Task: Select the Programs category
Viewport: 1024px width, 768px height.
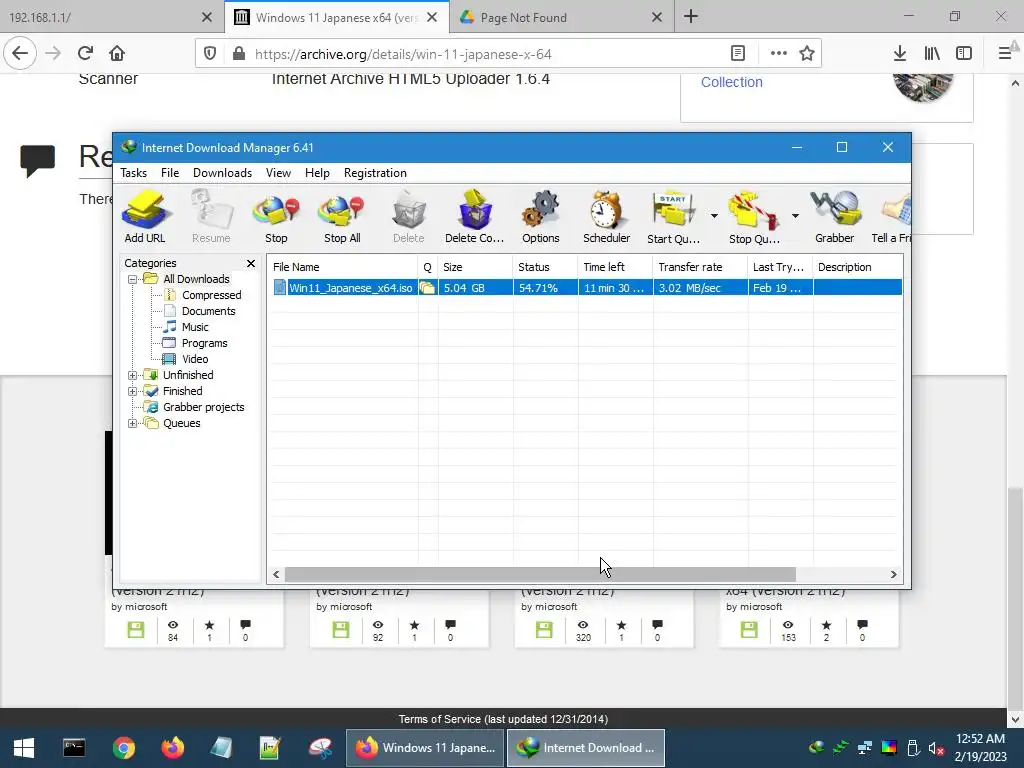Action: click(204, 344)
